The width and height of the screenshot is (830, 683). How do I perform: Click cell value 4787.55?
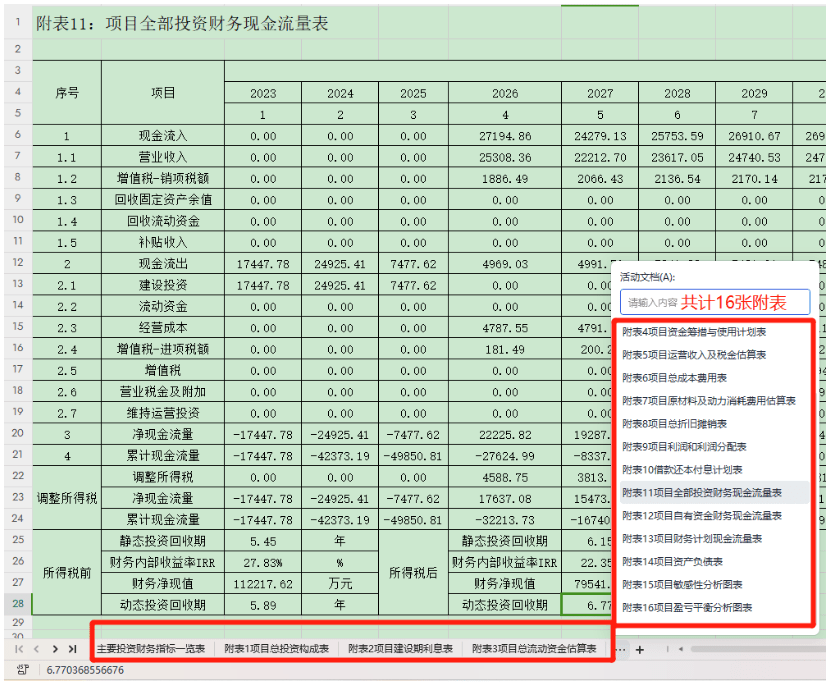tap(505, 328)
